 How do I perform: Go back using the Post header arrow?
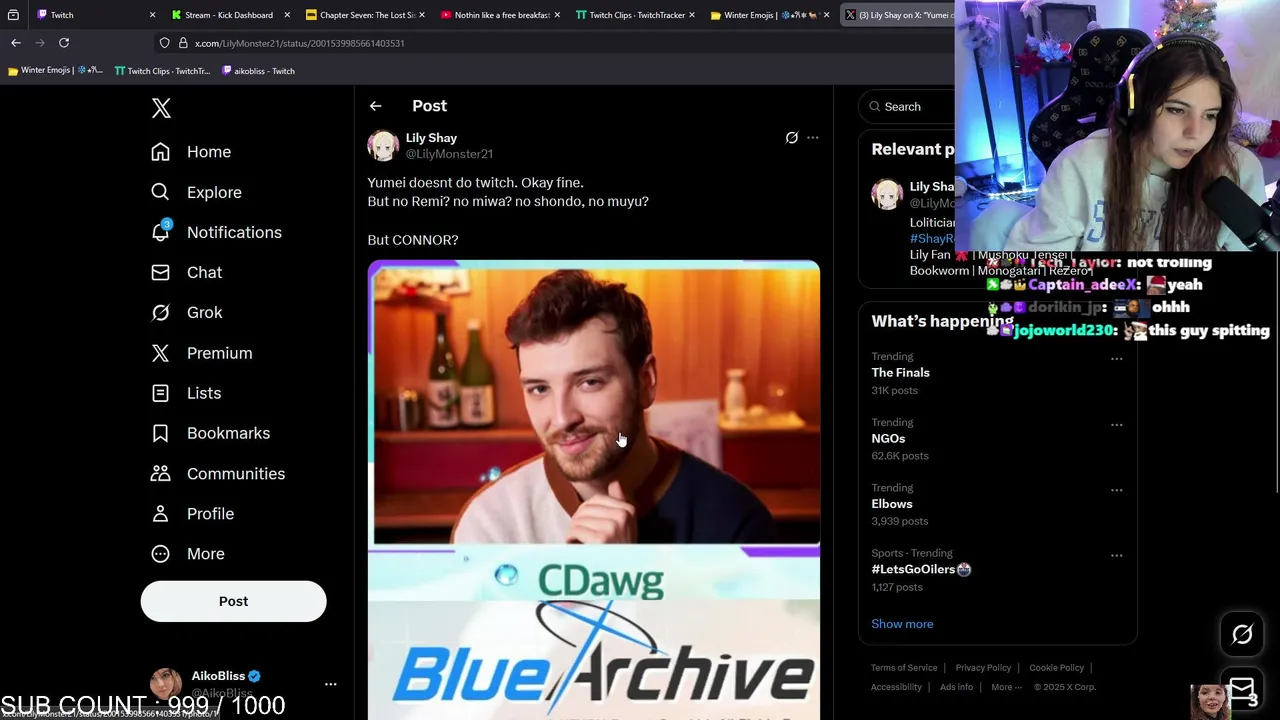click(x=375, y=106)
